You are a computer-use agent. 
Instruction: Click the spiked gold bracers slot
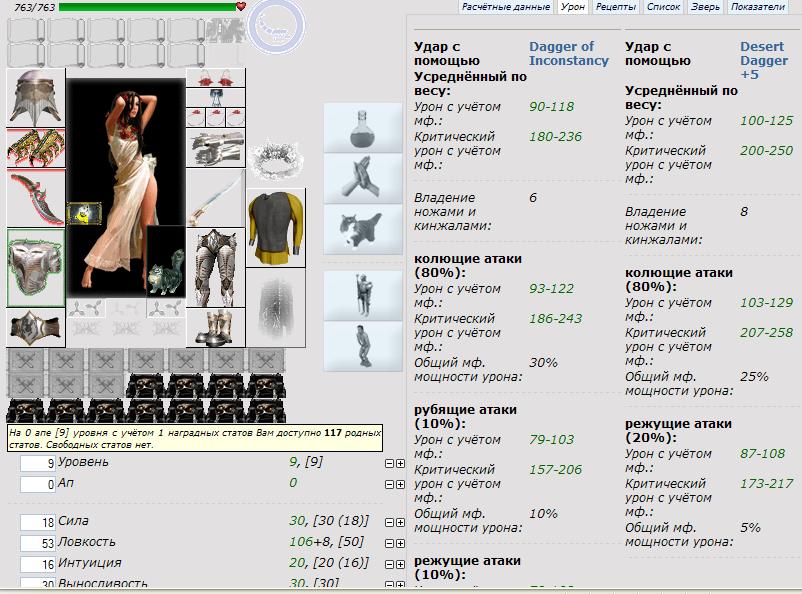pyautogui.click(x=35, y=147)
